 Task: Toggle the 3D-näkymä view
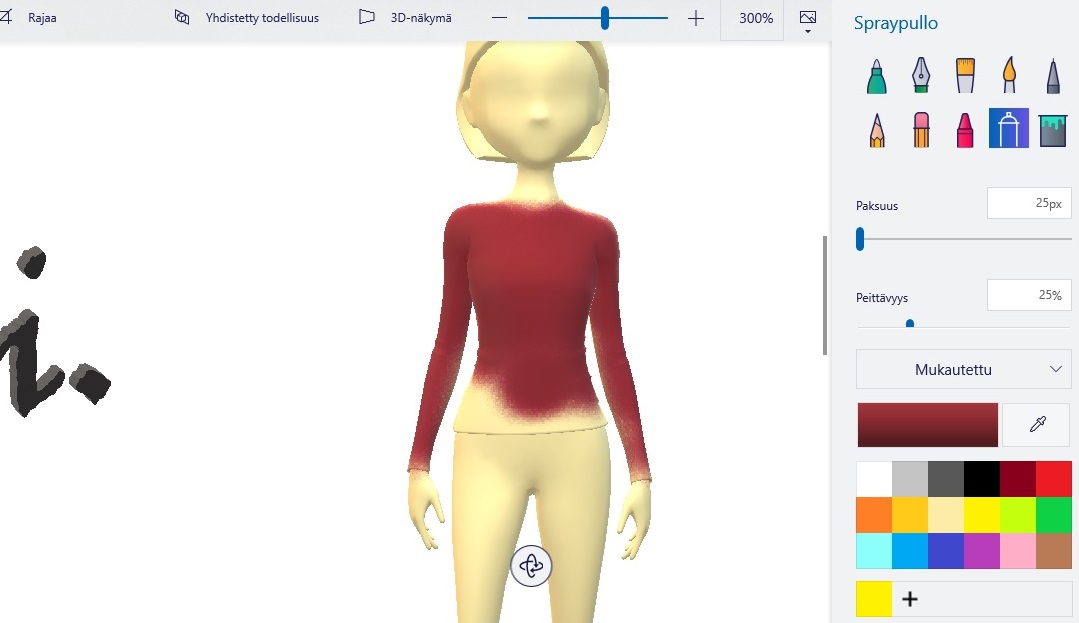click(407, 18)
